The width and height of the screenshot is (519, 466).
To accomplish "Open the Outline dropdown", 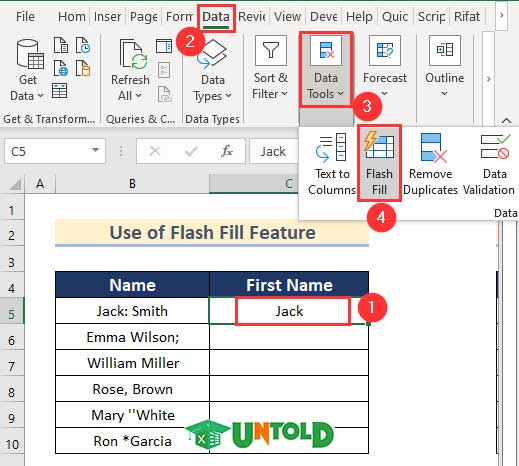I will (445, 67).
